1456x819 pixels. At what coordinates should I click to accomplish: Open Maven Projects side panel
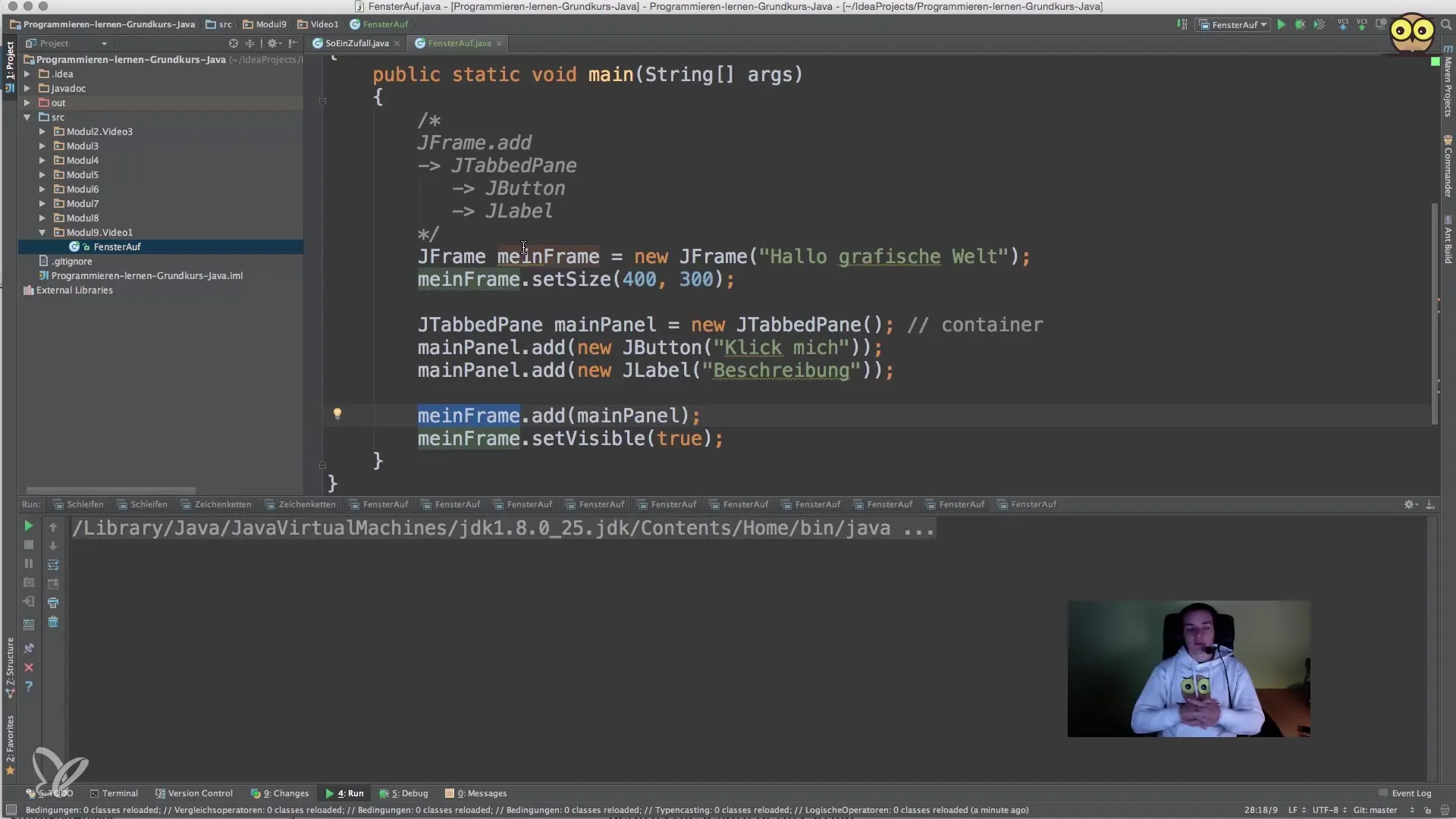pos(1448,82)
